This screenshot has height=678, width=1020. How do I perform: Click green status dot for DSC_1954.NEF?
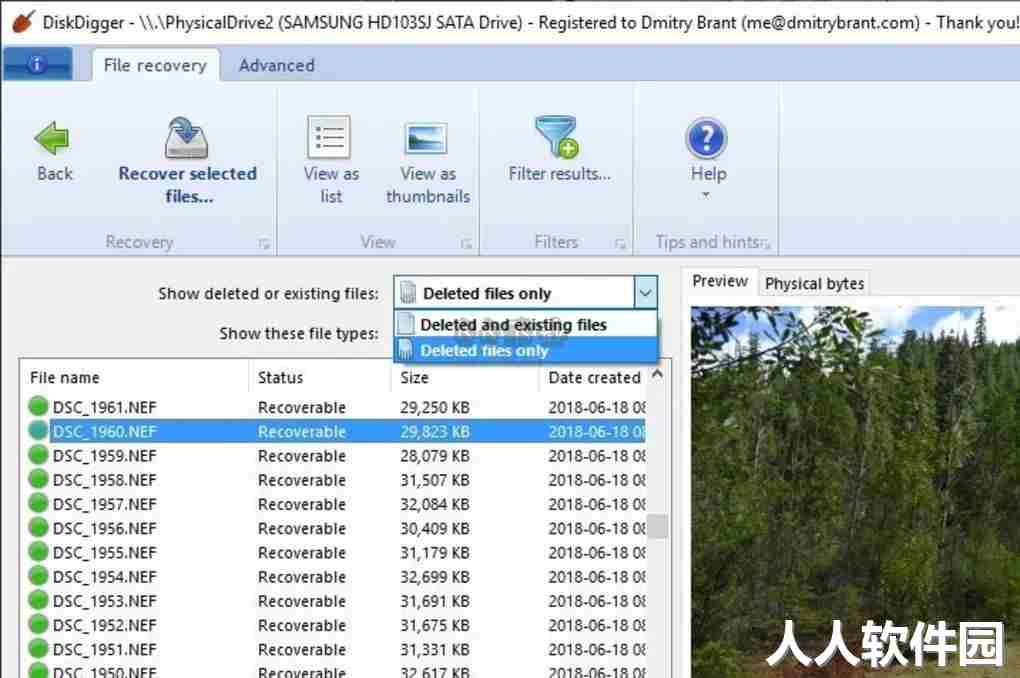coord(38,576)
